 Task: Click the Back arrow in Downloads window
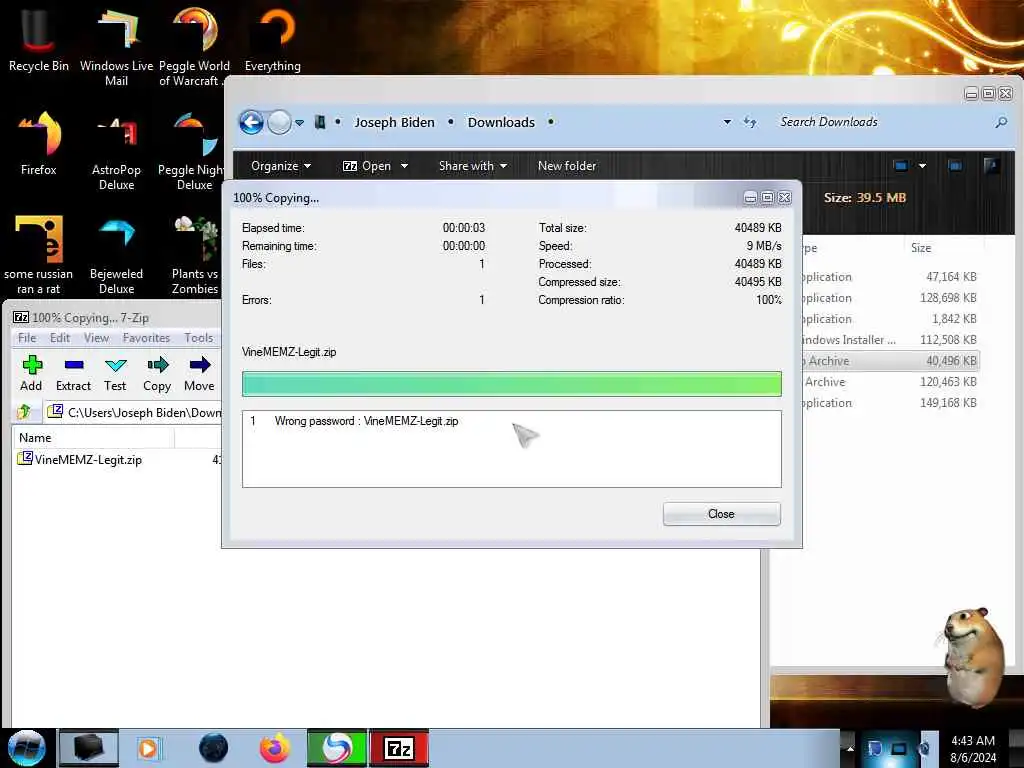(x=251, y=122)
